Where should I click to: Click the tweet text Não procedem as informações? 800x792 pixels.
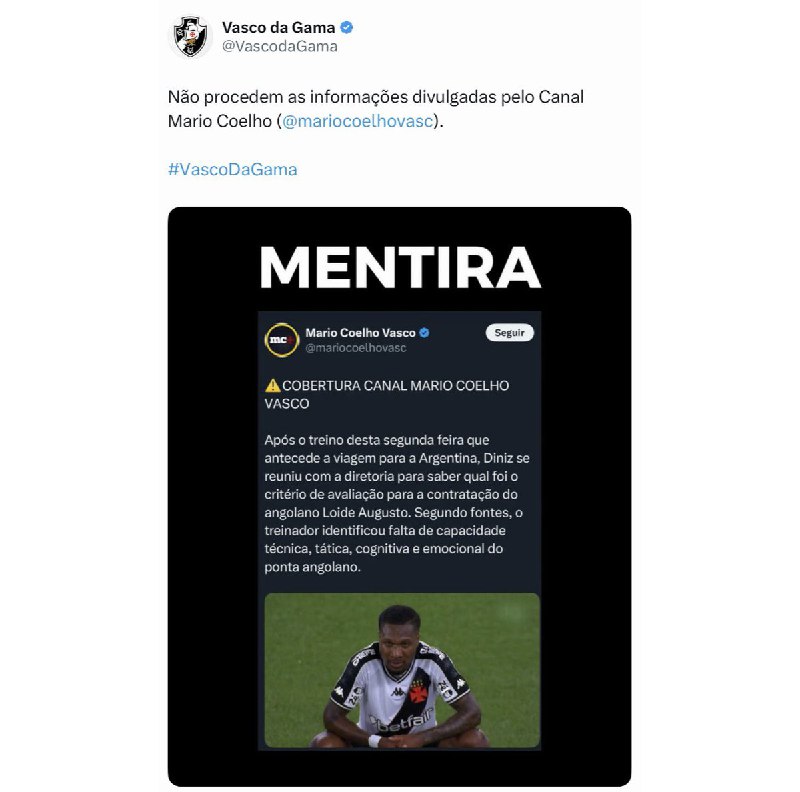376,109
